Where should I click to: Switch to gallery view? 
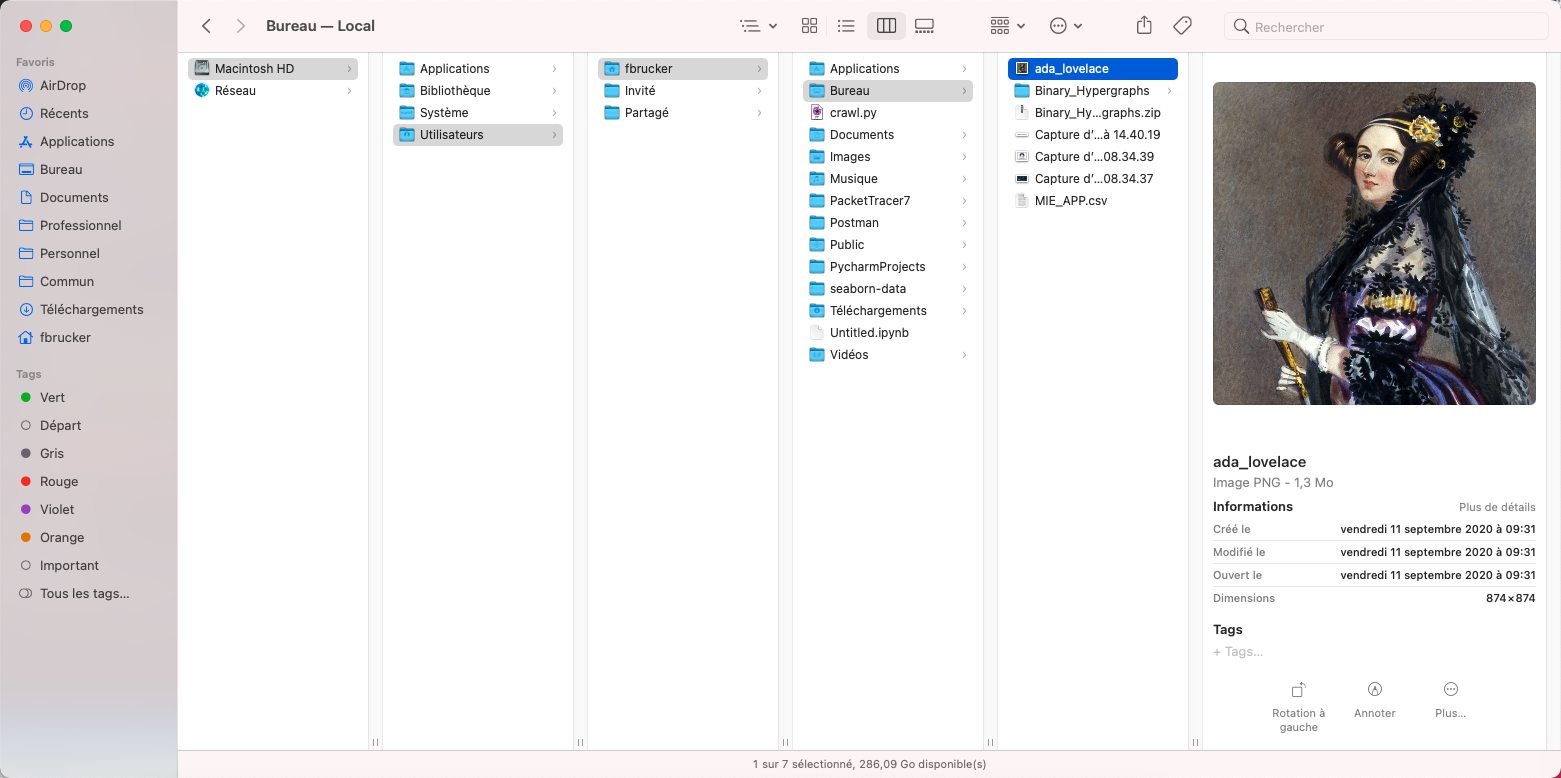tap(924, 25)
